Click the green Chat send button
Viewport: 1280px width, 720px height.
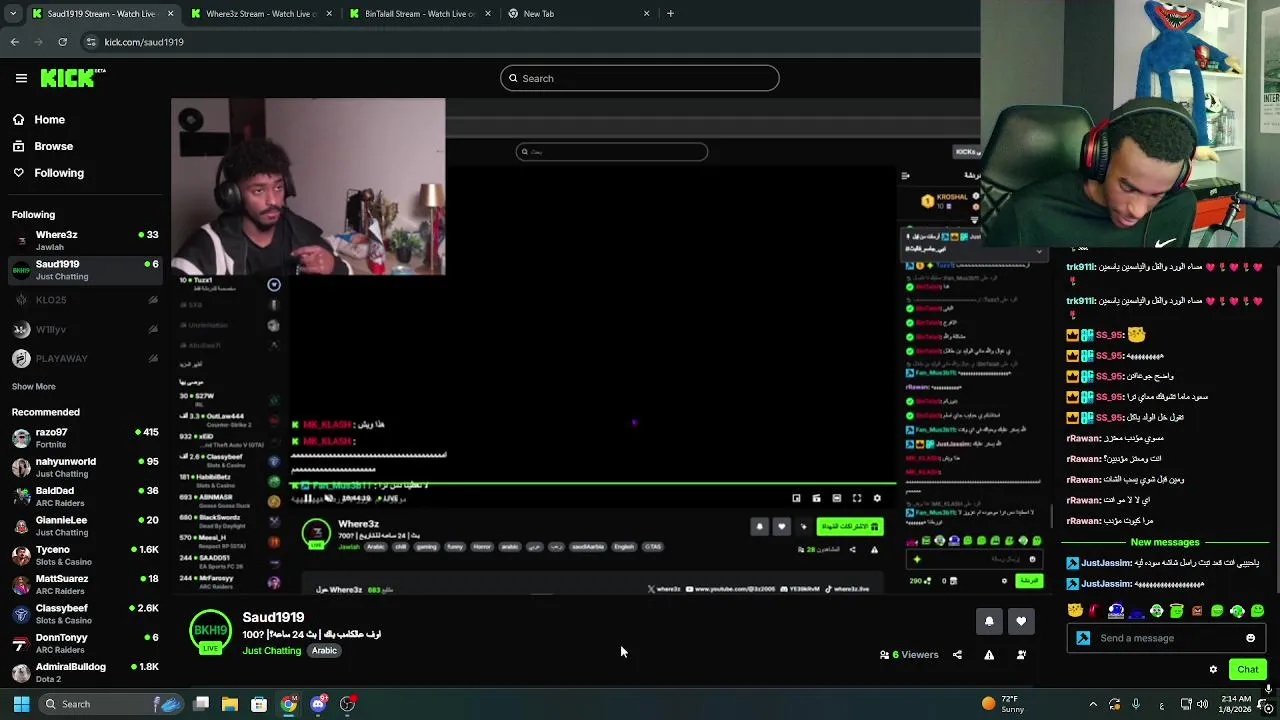click(x=1248, y=670)
